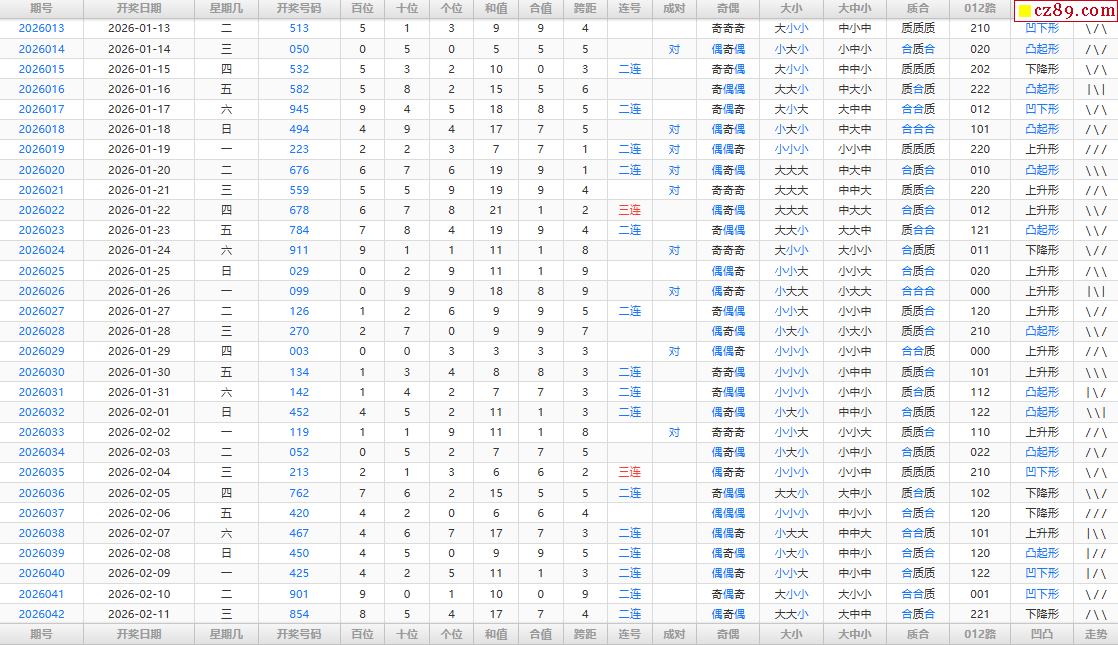The image size is (1118, 645).
Task: Open period link 2026025
Action: (x=41, y=271)
